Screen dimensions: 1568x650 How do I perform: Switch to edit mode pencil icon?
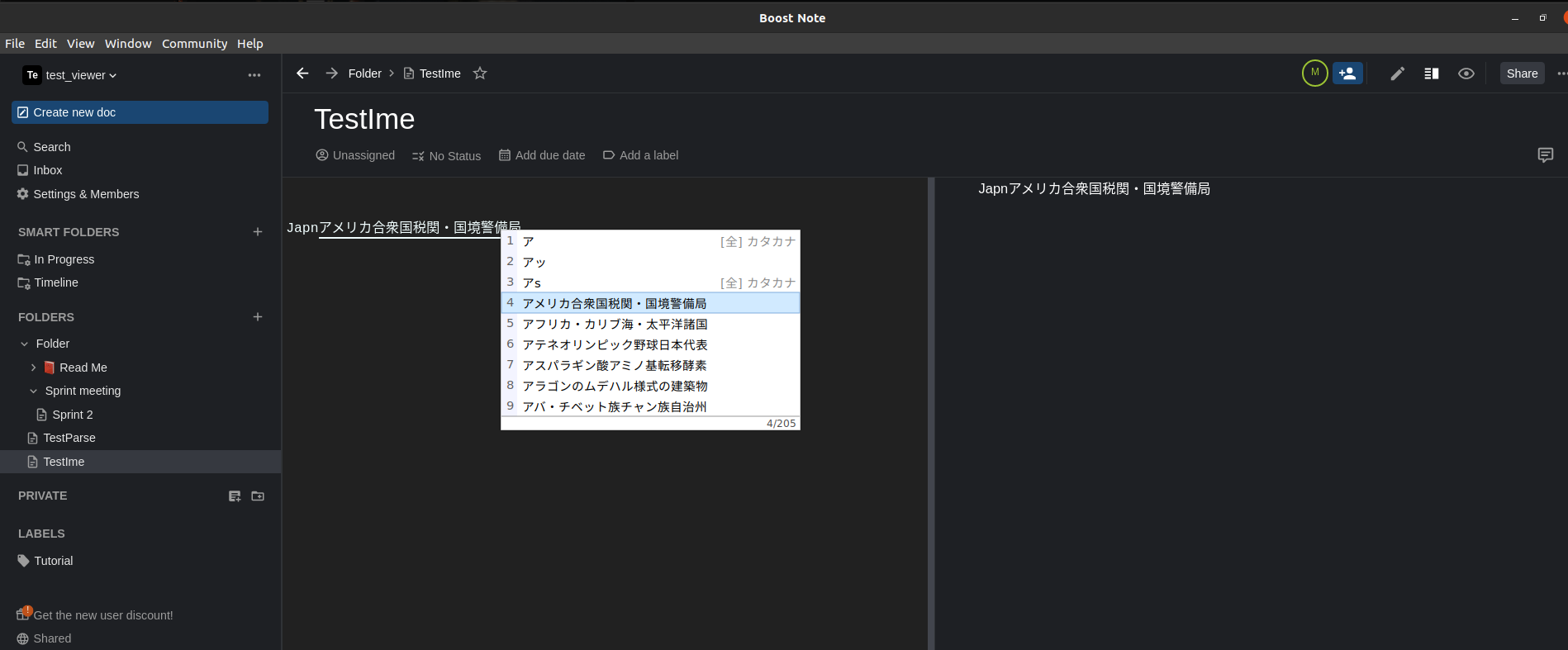click(x=1397, y=74)
